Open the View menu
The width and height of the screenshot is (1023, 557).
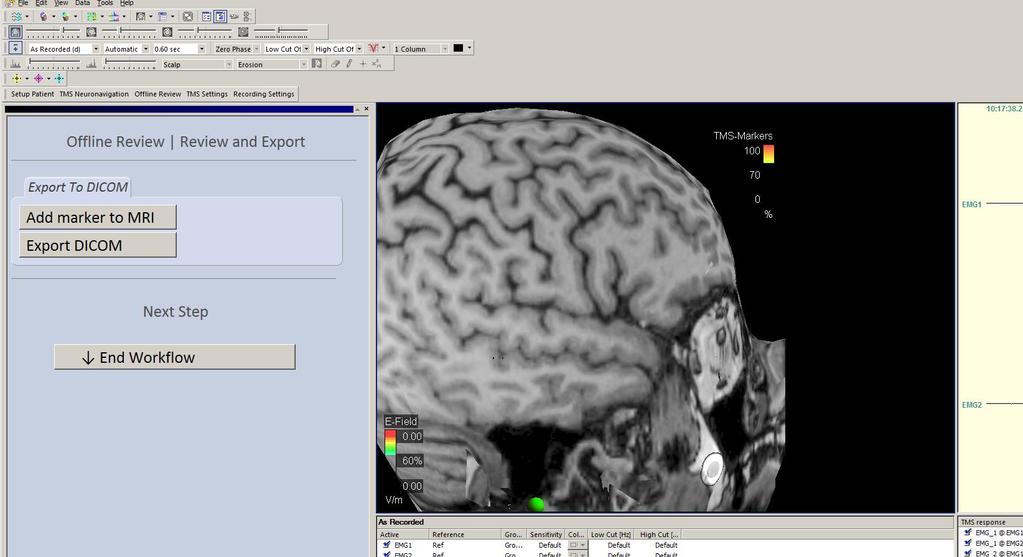(x=61, y=3)
